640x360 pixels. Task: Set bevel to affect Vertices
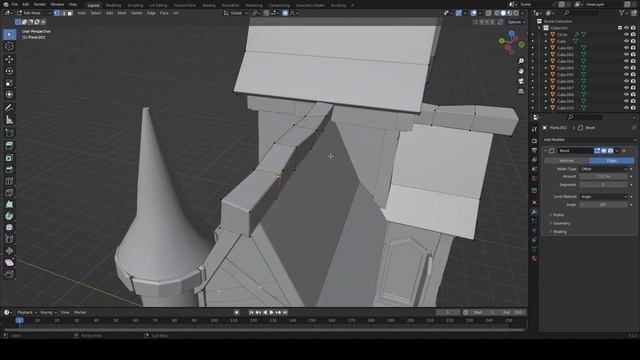(x=566, y=161)
